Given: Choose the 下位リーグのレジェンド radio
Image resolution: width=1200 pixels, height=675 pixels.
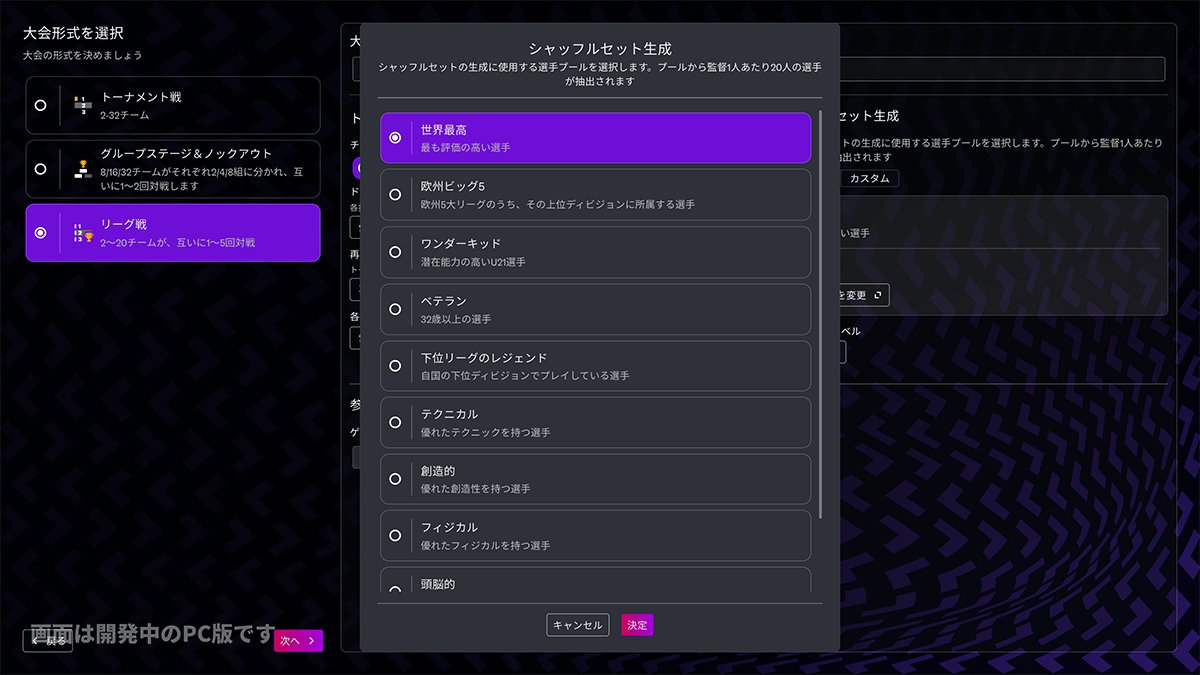Looking at the screenshot, I should (395, 366).
